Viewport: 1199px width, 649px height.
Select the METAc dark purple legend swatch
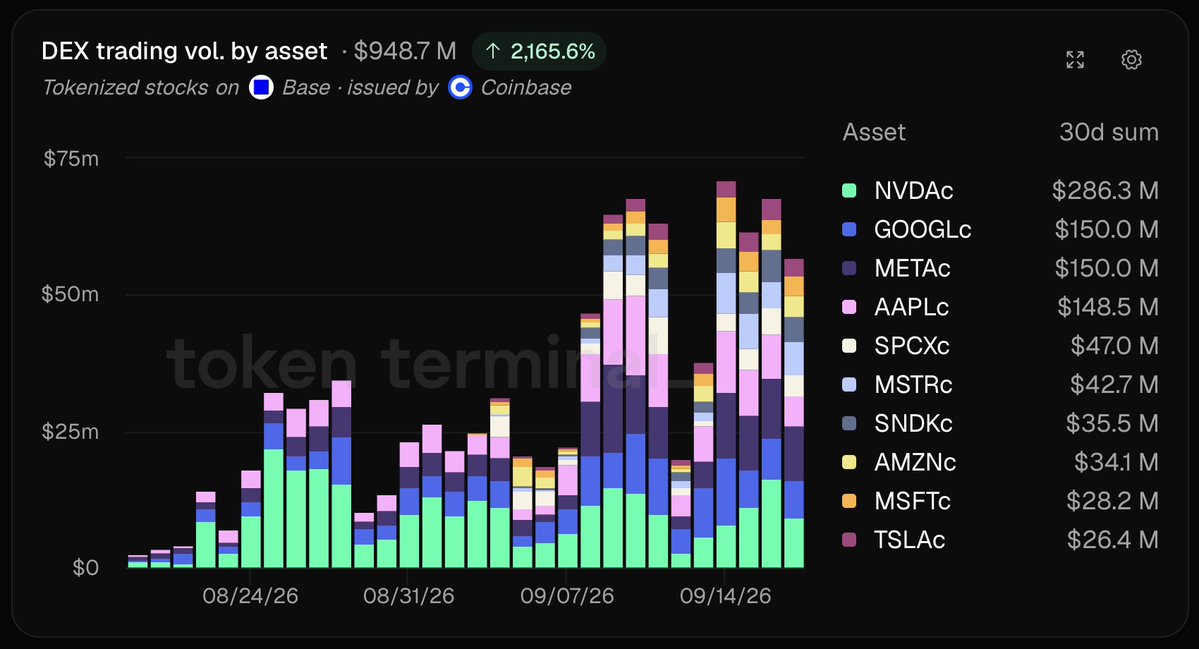coord(849,268)
